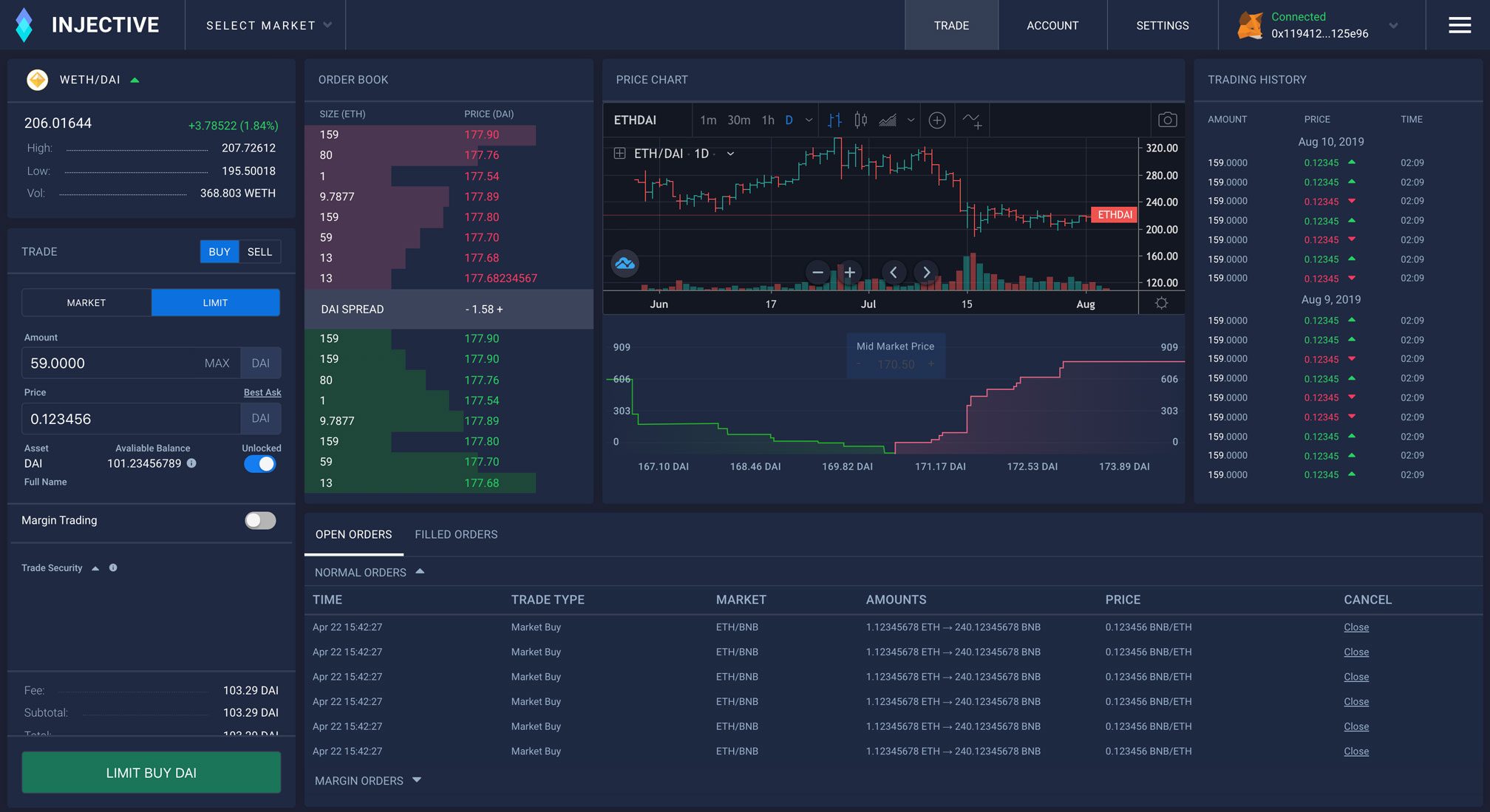The height and width of the screenshot is (812, 1490).
Task: Open the Account tab
Action: pyautogui.click(x=1052, y=25)
